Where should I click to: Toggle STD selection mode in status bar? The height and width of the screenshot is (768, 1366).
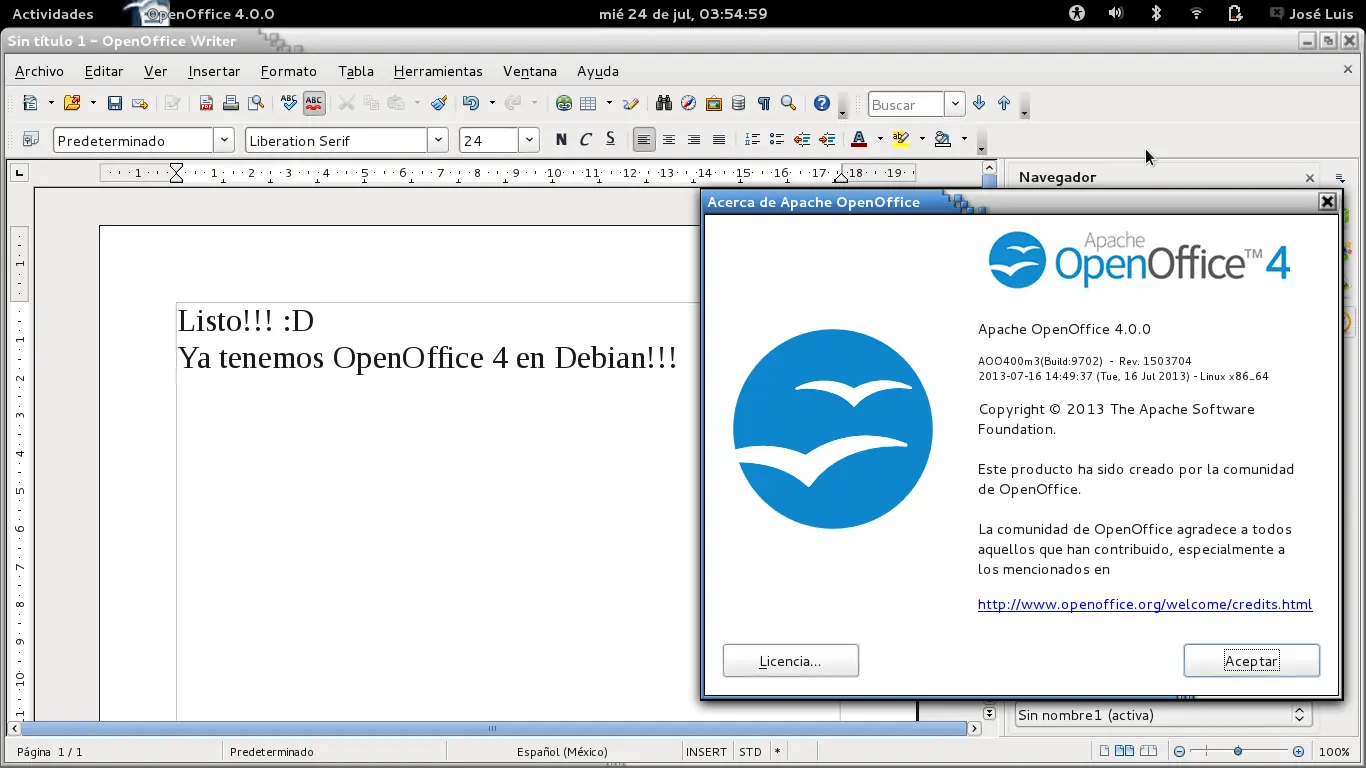point(750,752)
